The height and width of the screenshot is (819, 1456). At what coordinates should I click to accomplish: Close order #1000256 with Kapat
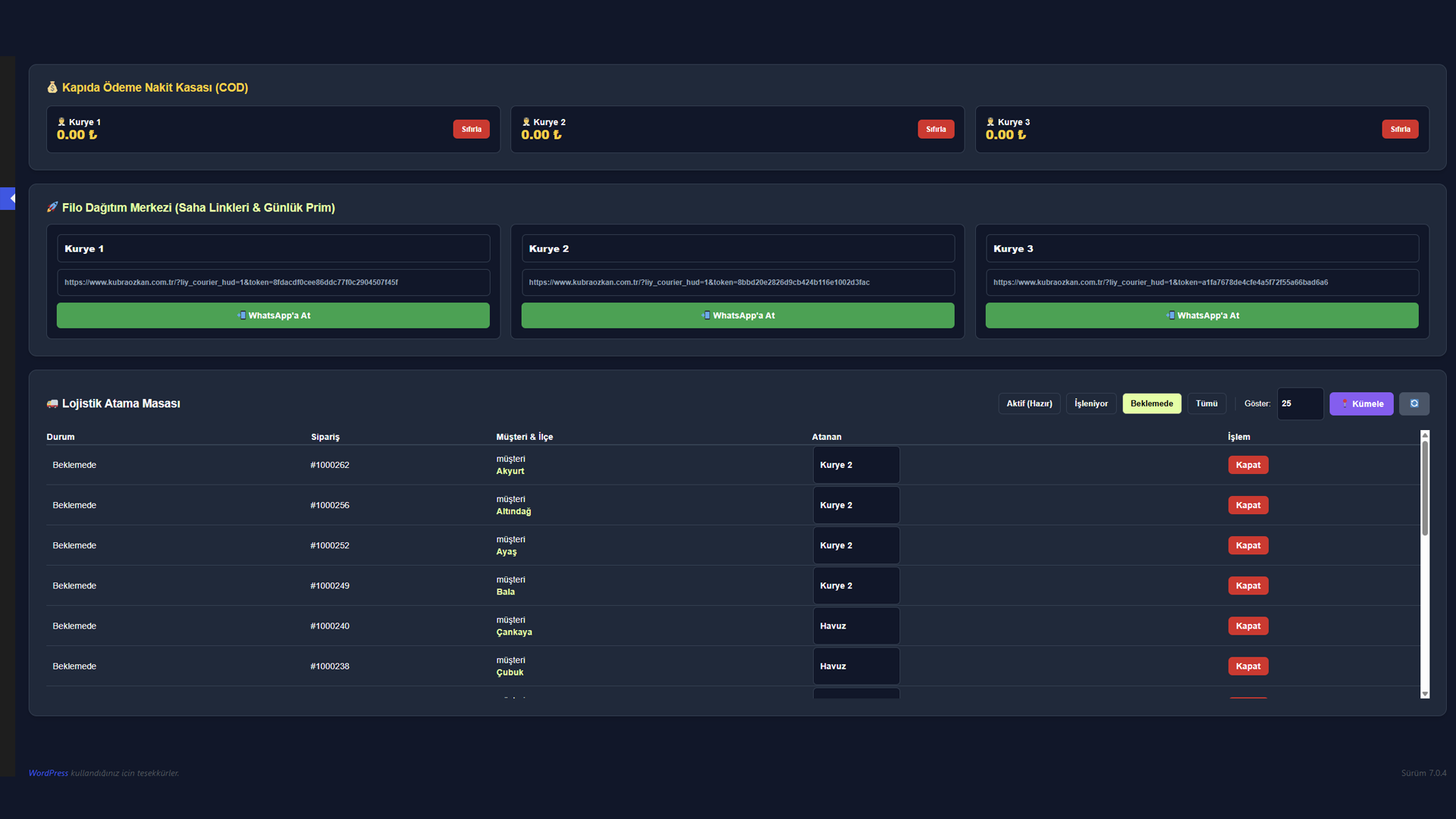click(x=1248, y=505)
